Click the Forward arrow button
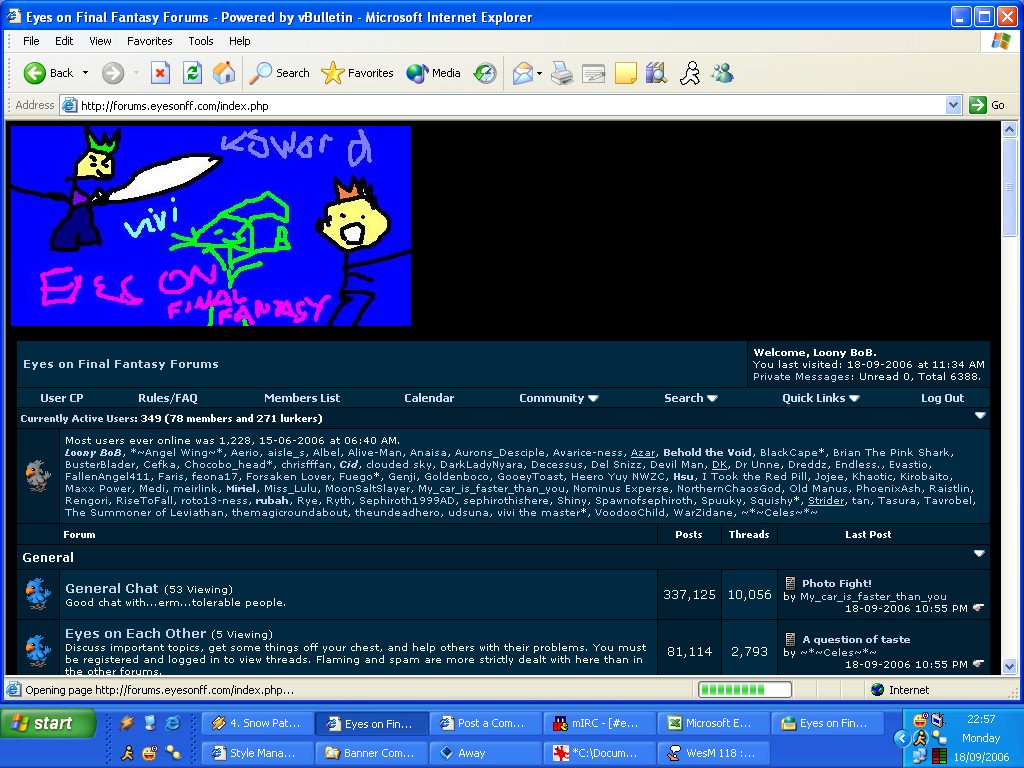Image resolution: width=1024 pixels, height=768 pixels. (x=113, y=73)
